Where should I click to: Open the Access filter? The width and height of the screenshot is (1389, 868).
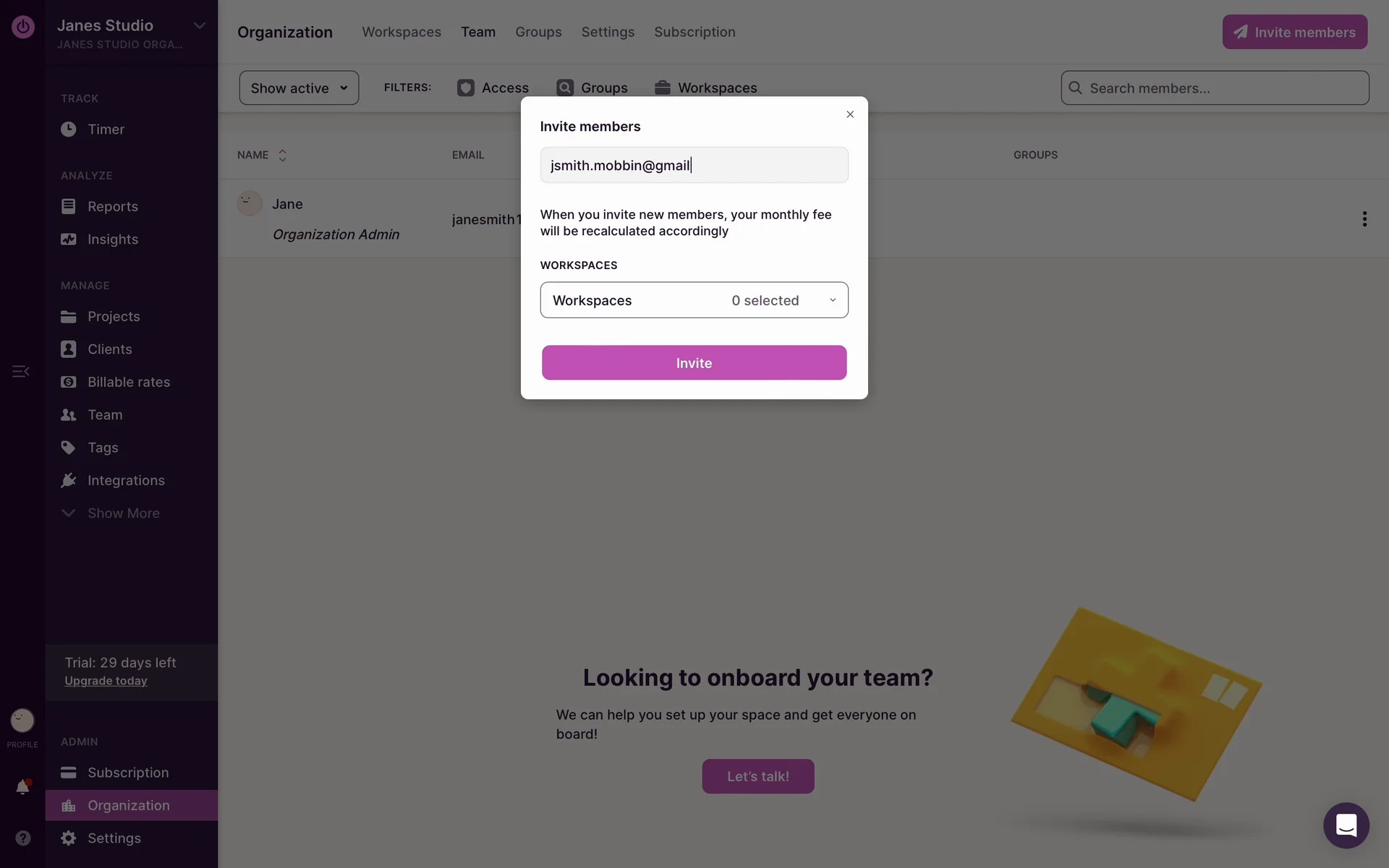coord(493,88)
